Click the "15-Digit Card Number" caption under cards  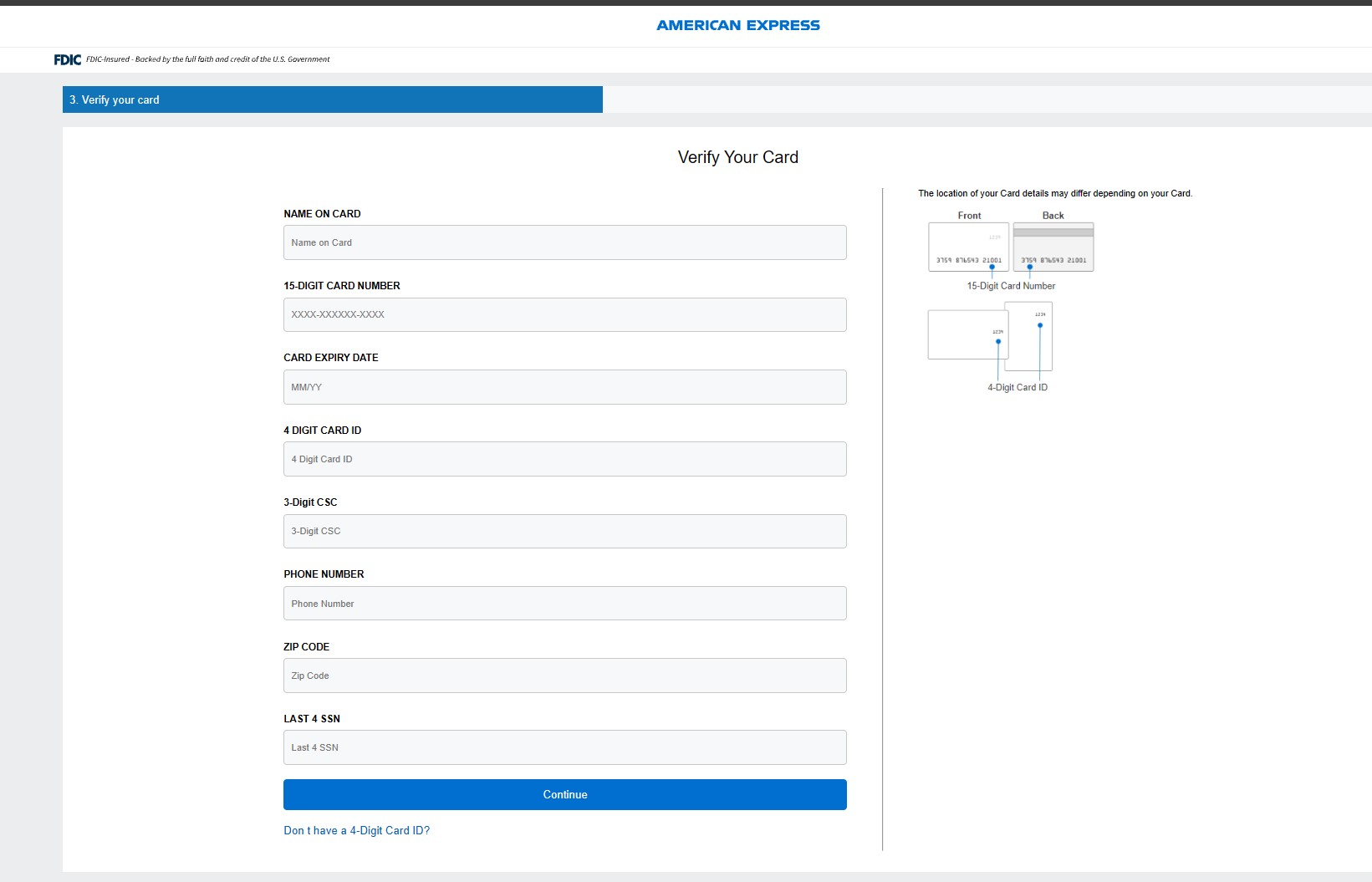1011,286
